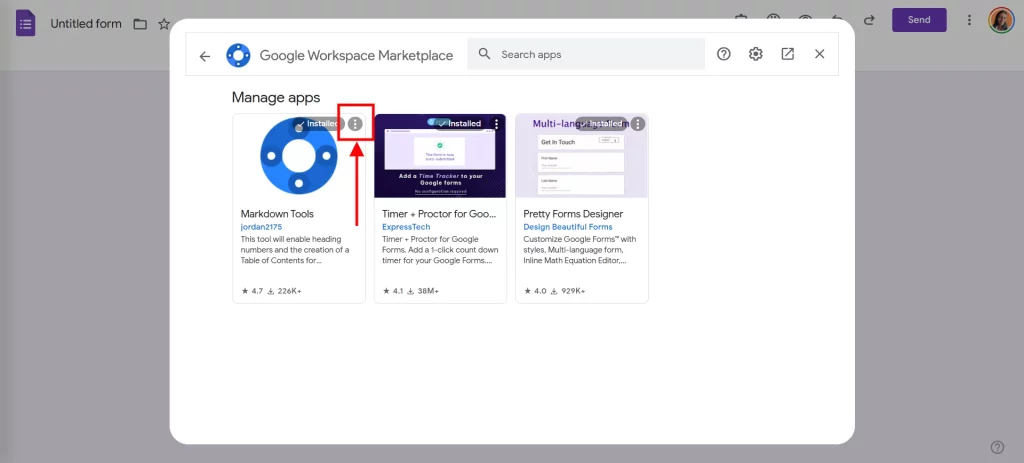Open the Google account avatar
1024x463 pixels.
click(1000, 20)
